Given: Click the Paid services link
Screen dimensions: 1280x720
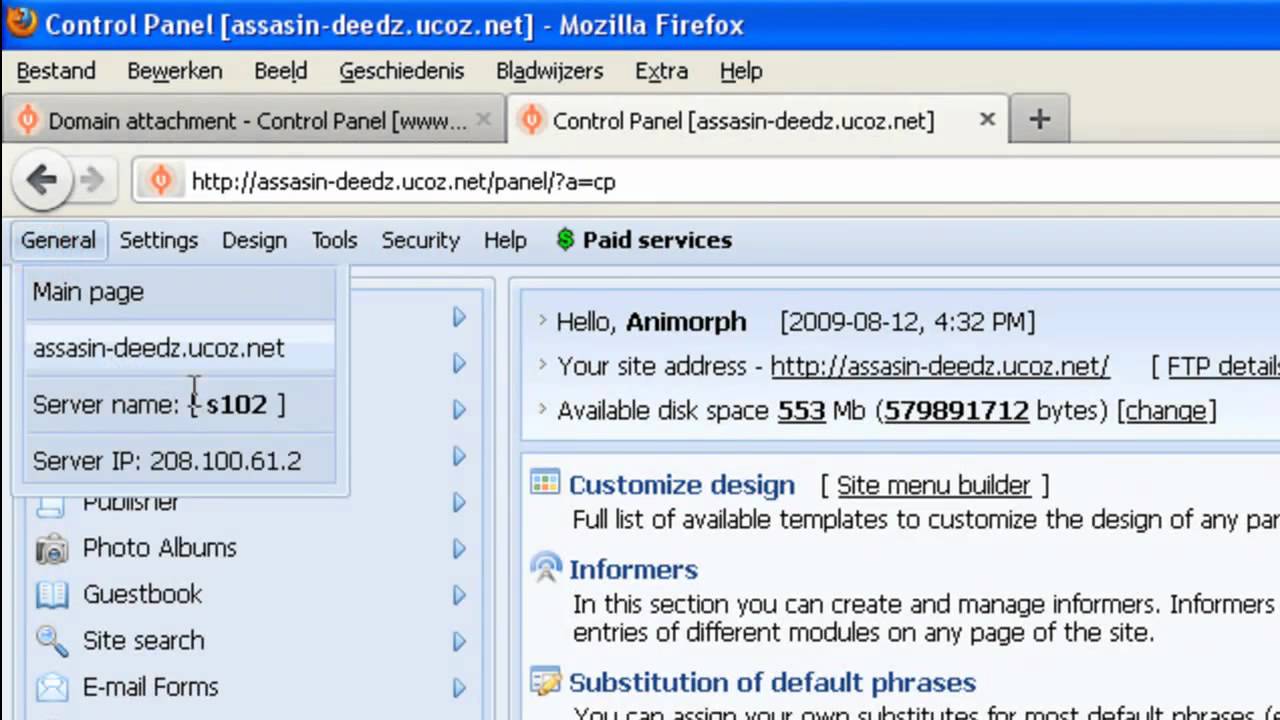Looking at the screenshot, I should [657, 240].
